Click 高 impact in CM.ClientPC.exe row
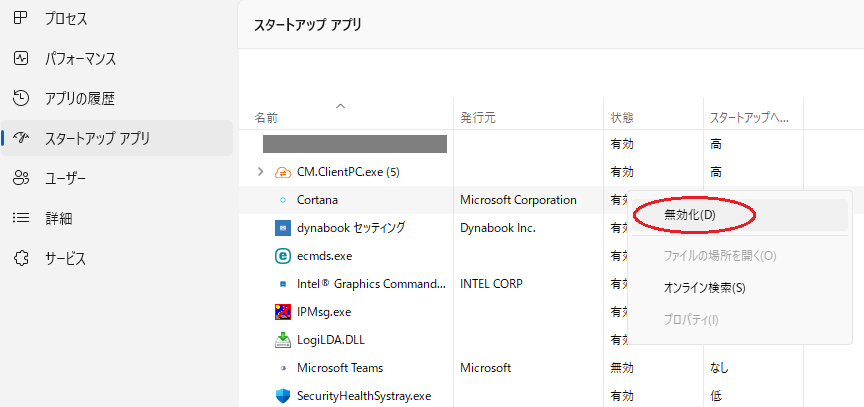864x407 pixels. [716, 172]
